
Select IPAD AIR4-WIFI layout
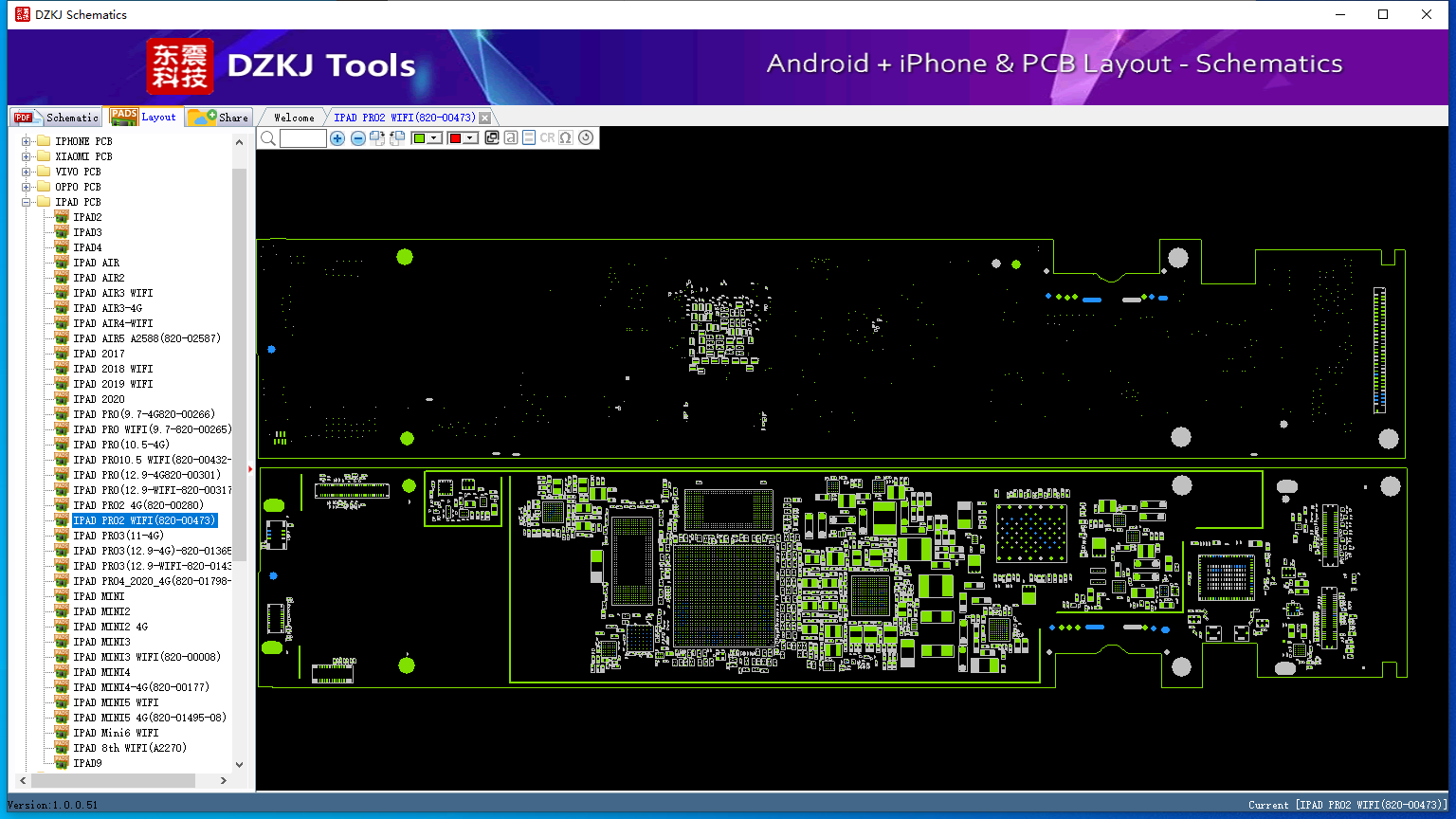pyautogui.click(x=113, y=323)
